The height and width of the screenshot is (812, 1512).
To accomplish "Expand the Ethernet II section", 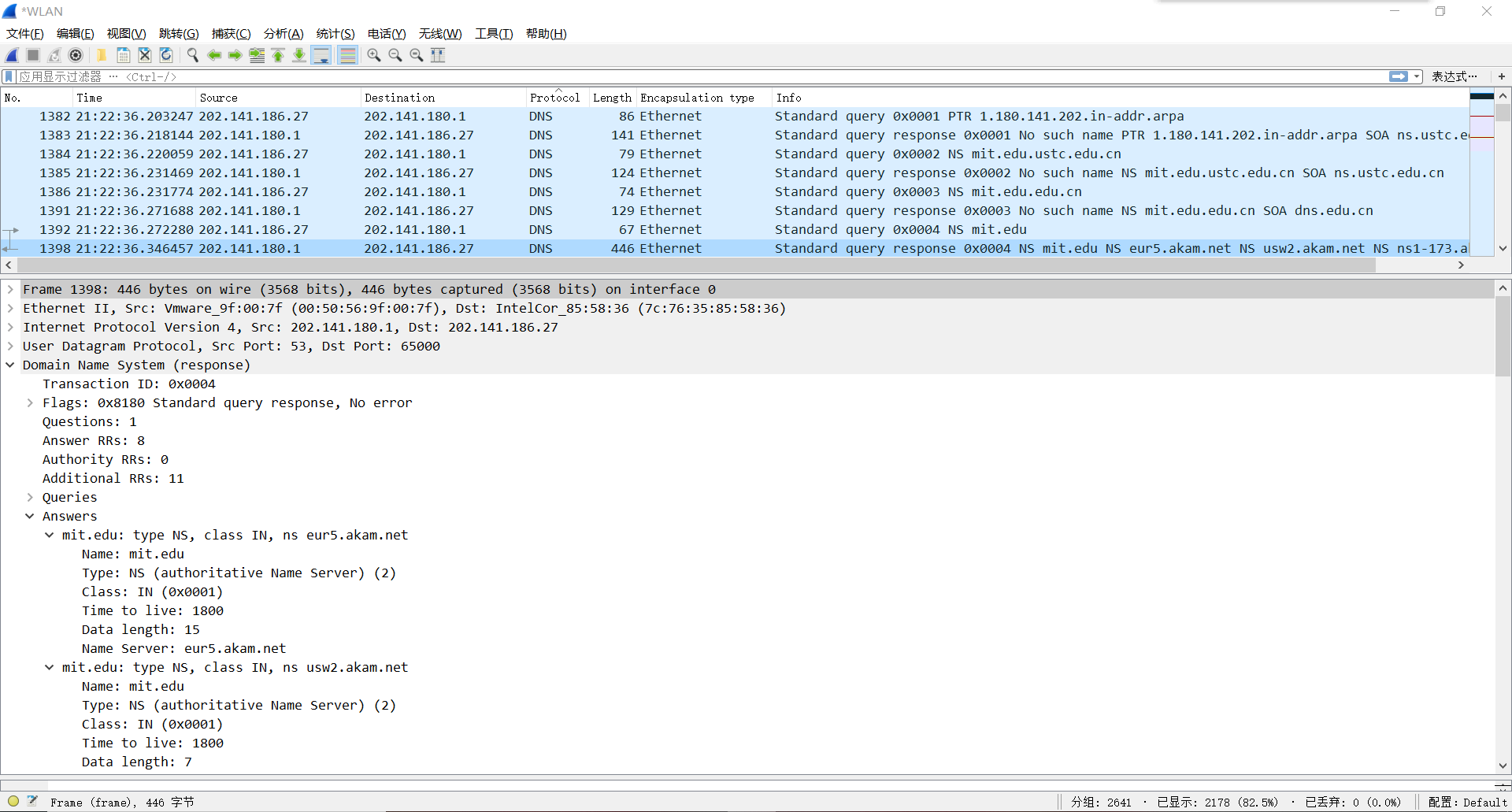I will point(10,308).
